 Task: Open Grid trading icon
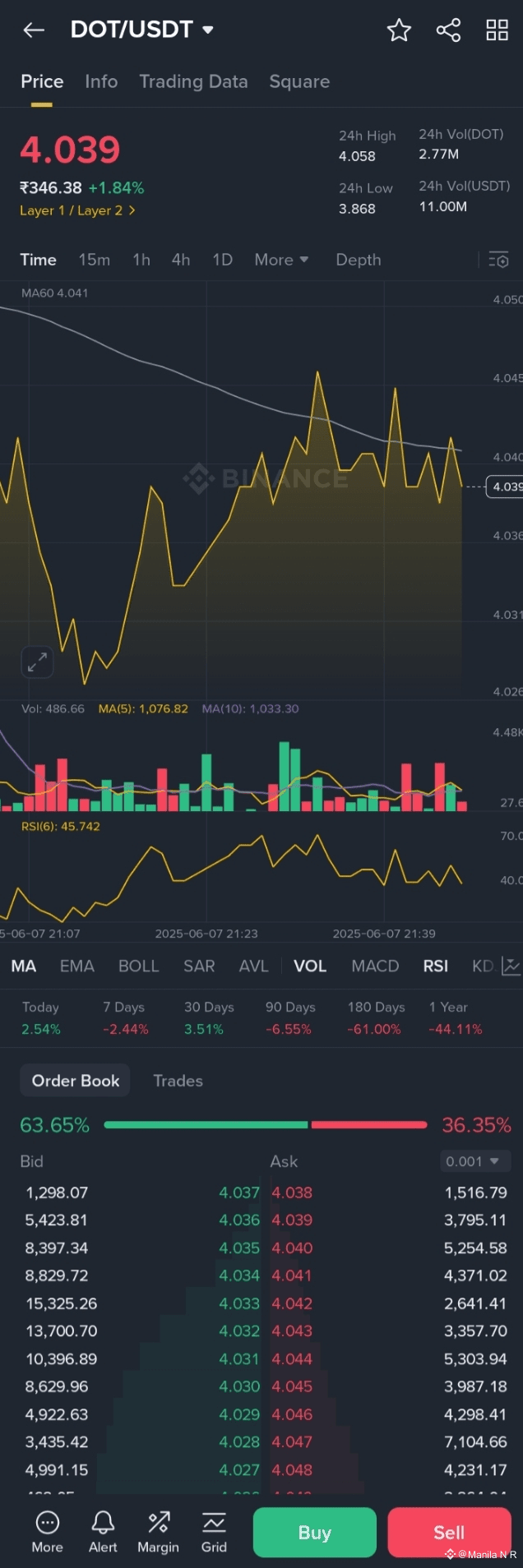(x=214, y=1533)
